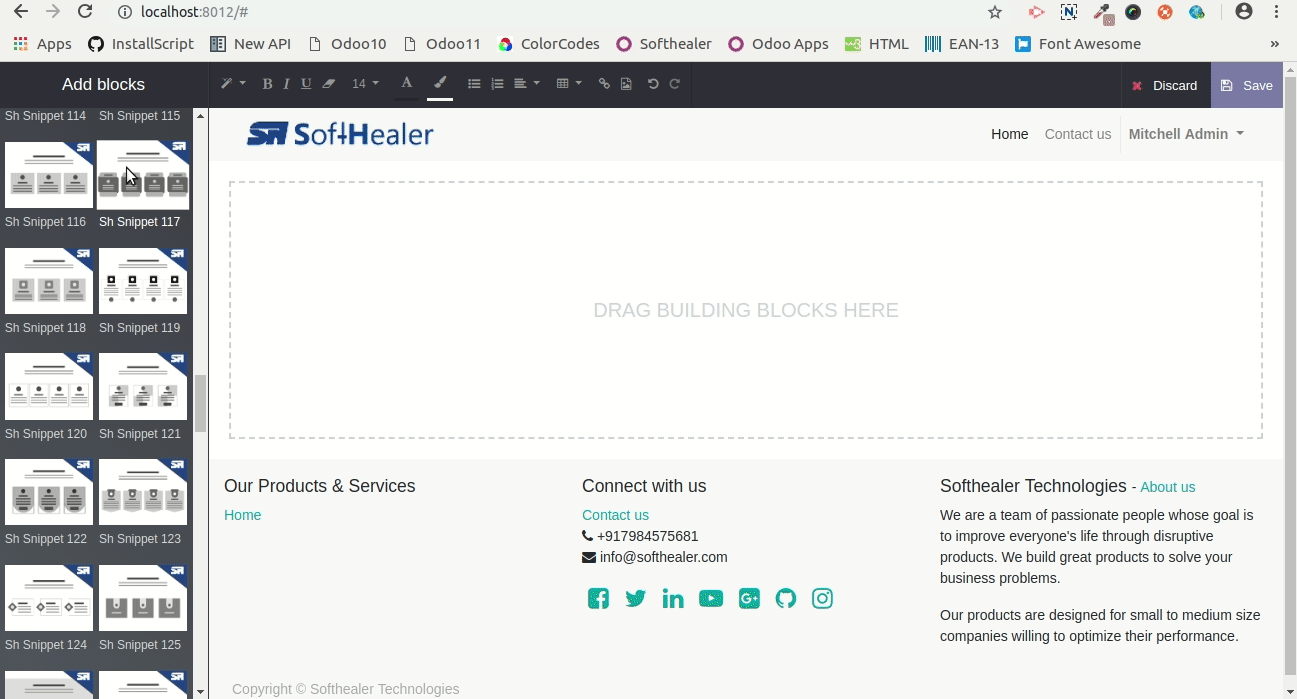Click the footer Contact us link

(x=615, y=515)
